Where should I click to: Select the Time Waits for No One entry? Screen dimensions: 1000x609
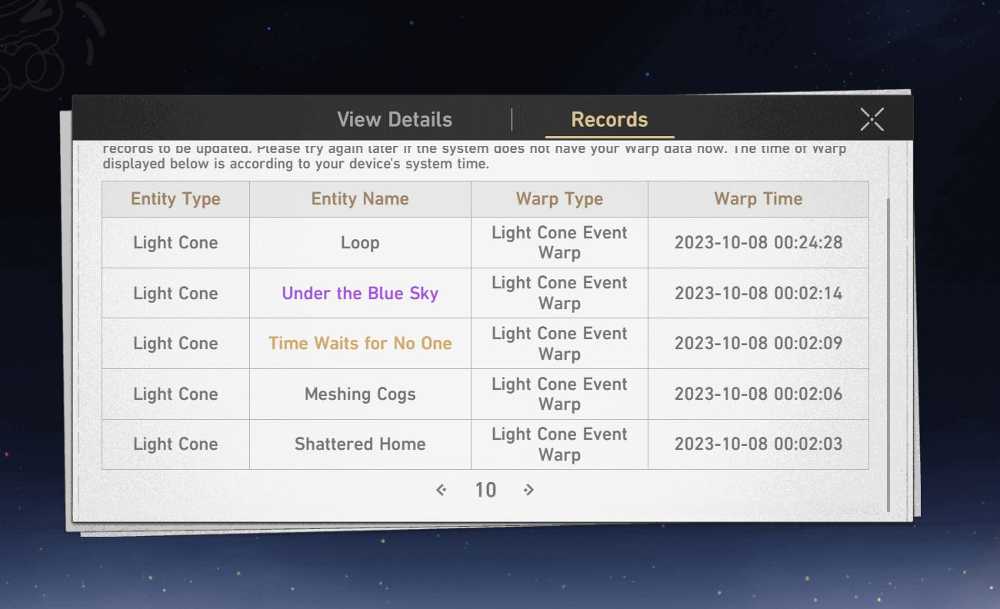pyautogui.click(x=360, y=343)
